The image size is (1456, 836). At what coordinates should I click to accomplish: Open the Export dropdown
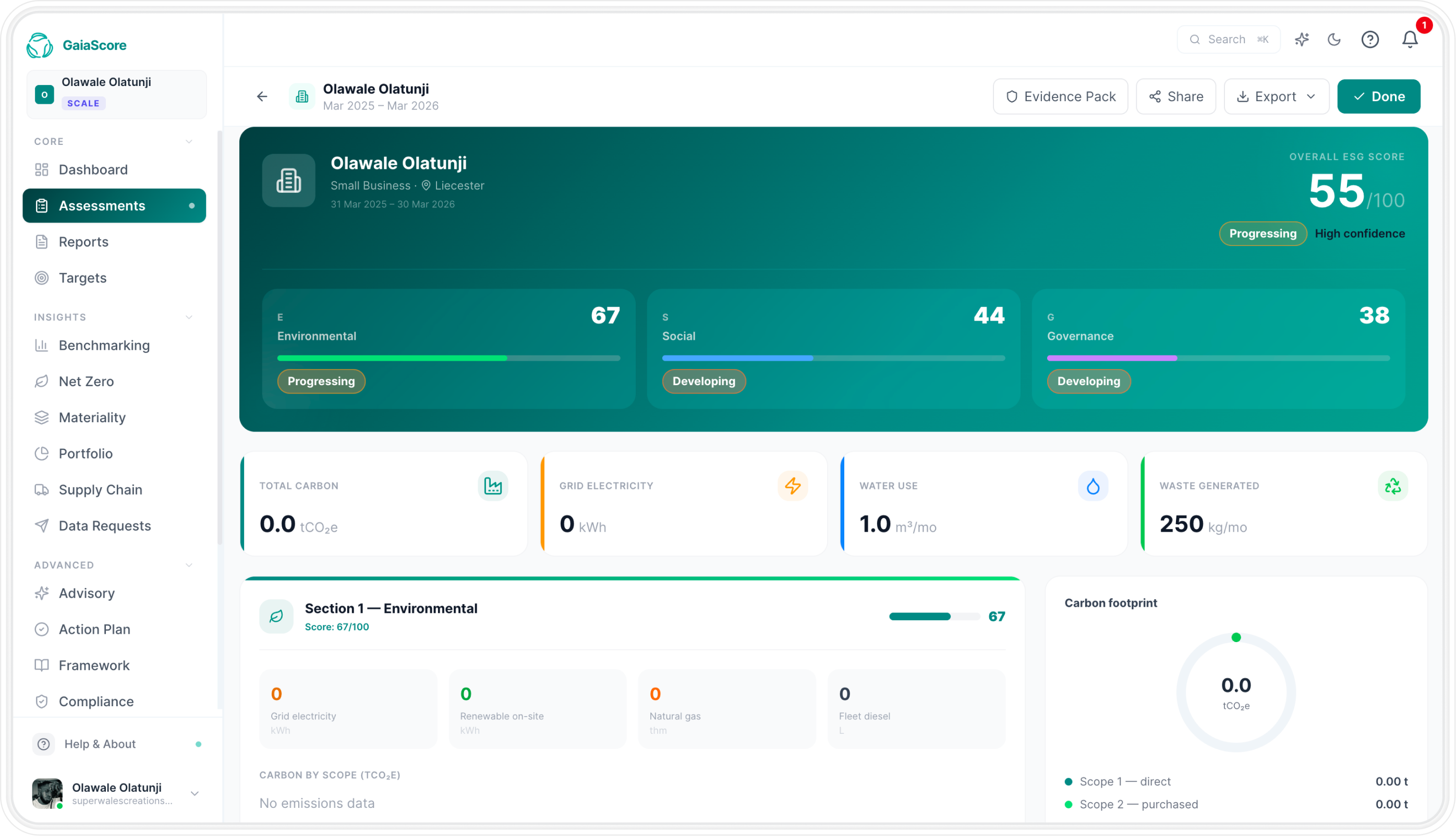tap(1276, 96)
